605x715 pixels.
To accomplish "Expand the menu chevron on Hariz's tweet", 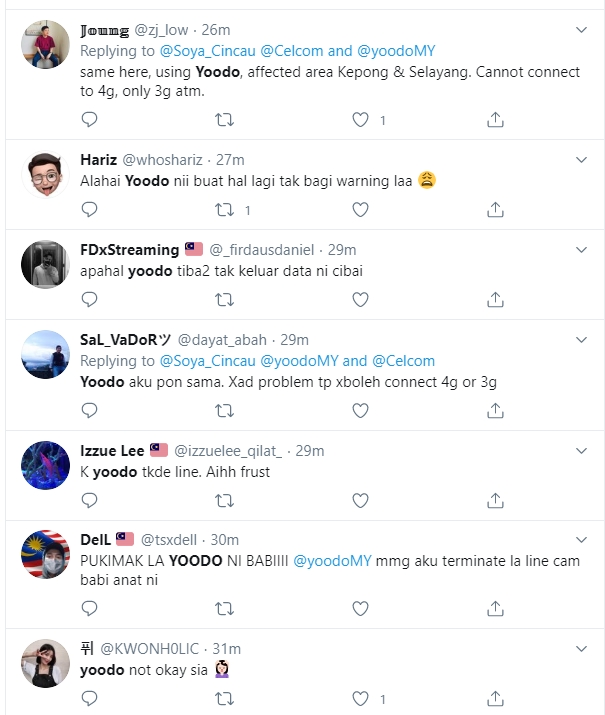I will click(x=581, y=160).
